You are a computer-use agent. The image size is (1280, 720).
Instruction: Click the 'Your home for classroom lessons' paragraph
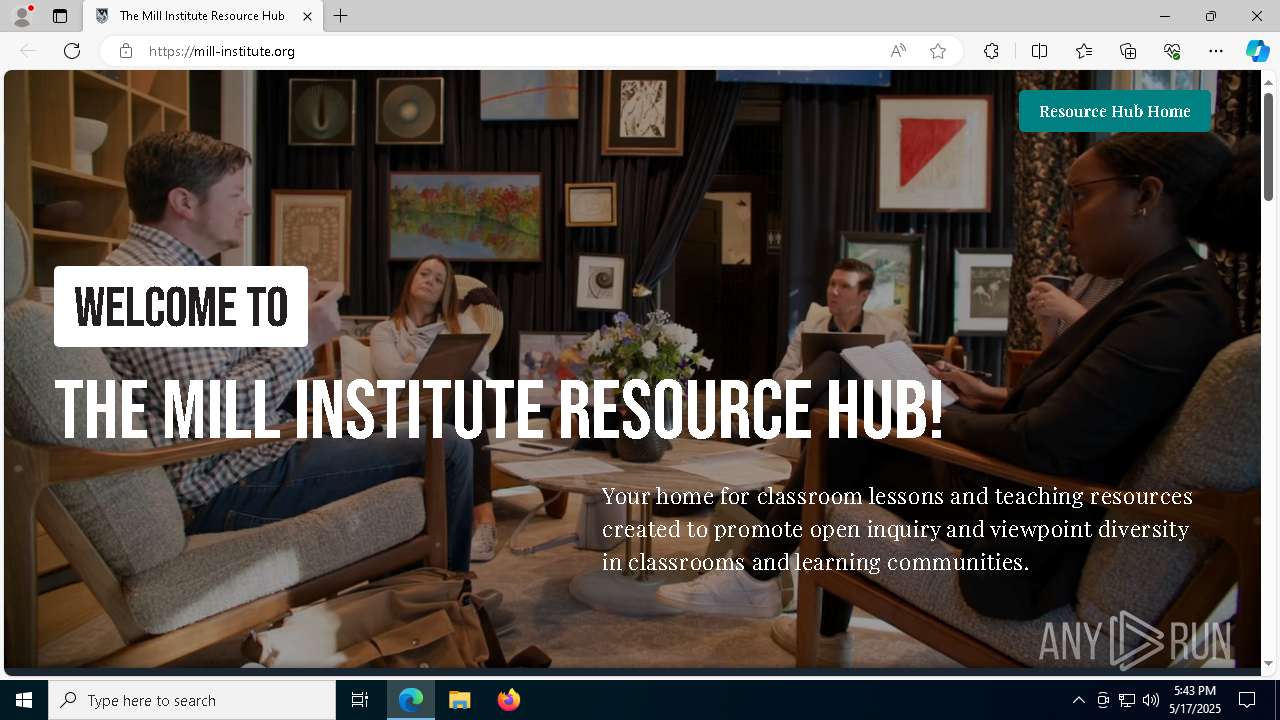897,529
